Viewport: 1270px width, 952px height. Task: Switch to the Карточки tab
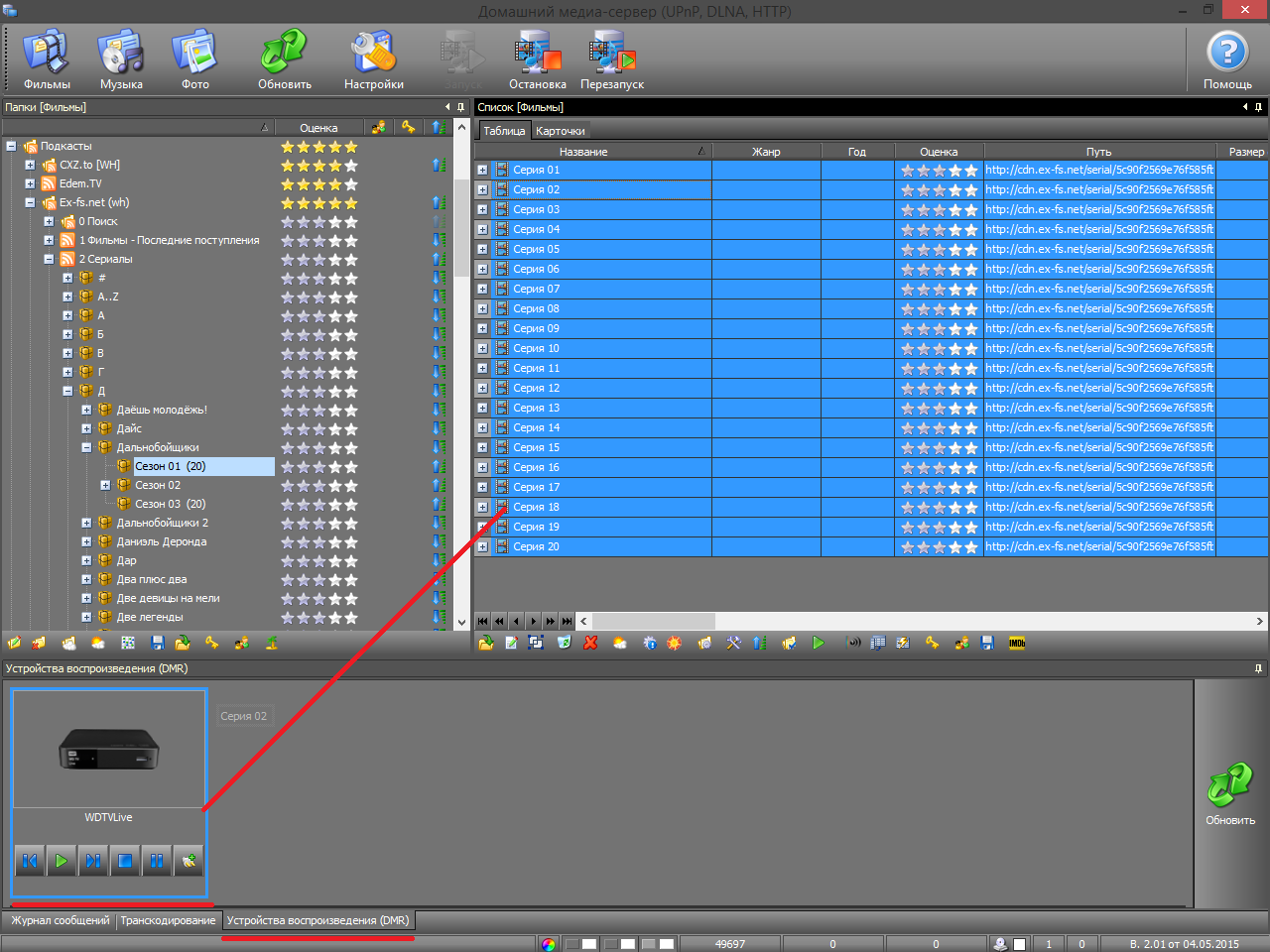point(560,131)
